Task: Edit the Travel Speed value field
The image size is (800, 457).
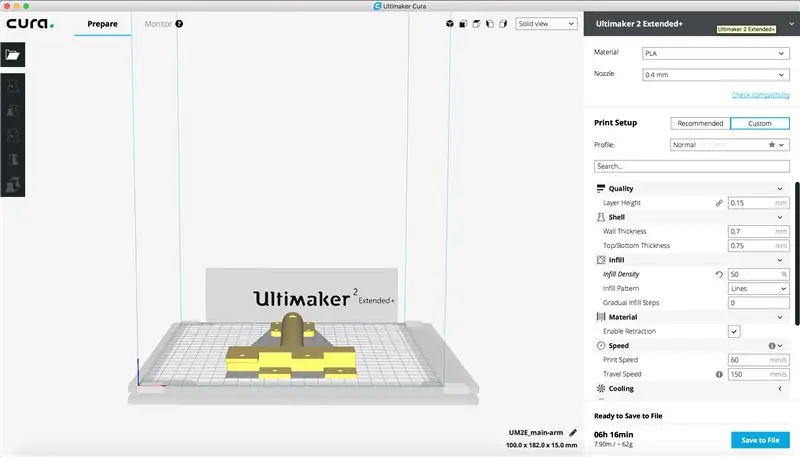Action: [x=759, y=374]
